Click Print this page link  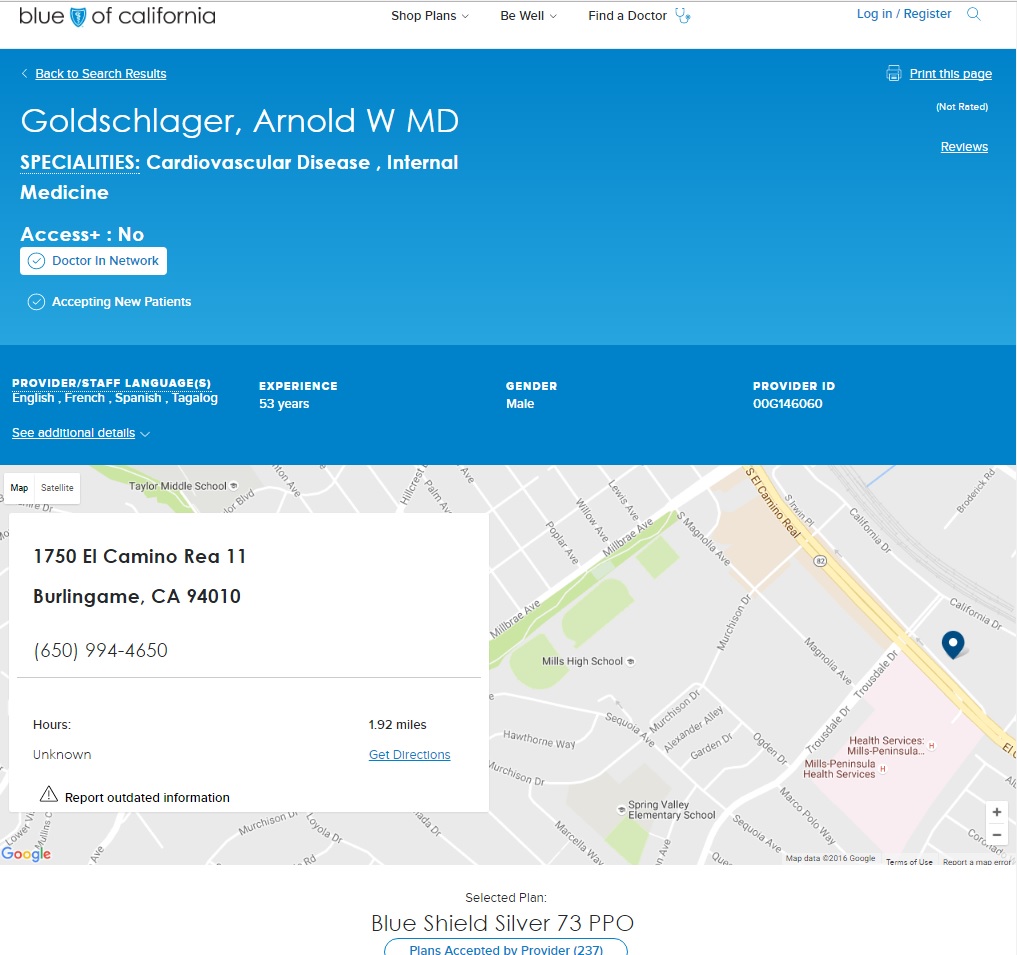coord(950,74)
